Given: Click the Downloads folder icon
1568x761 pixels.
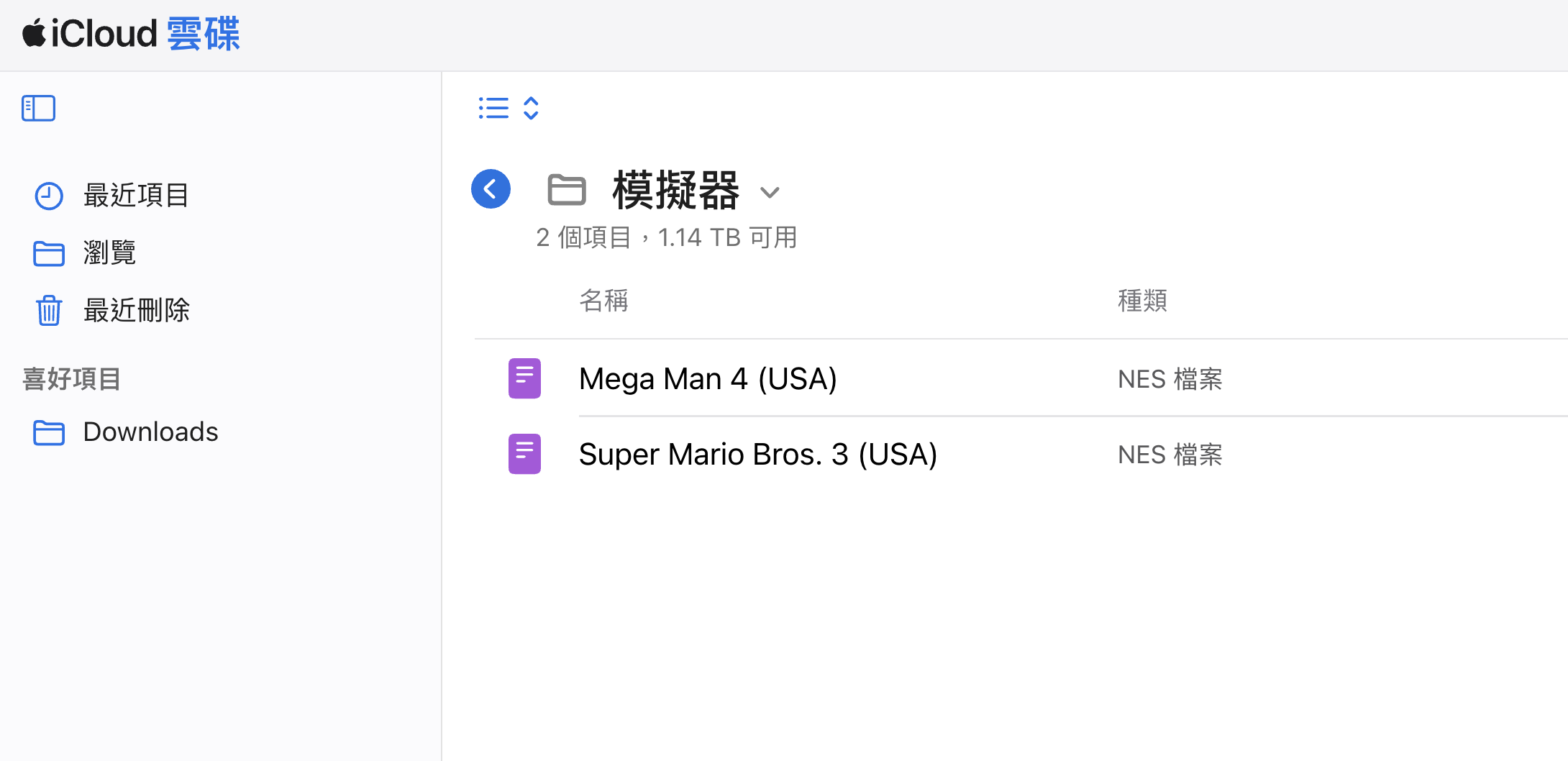Looking at the screenshot, I should click(49, 432).
